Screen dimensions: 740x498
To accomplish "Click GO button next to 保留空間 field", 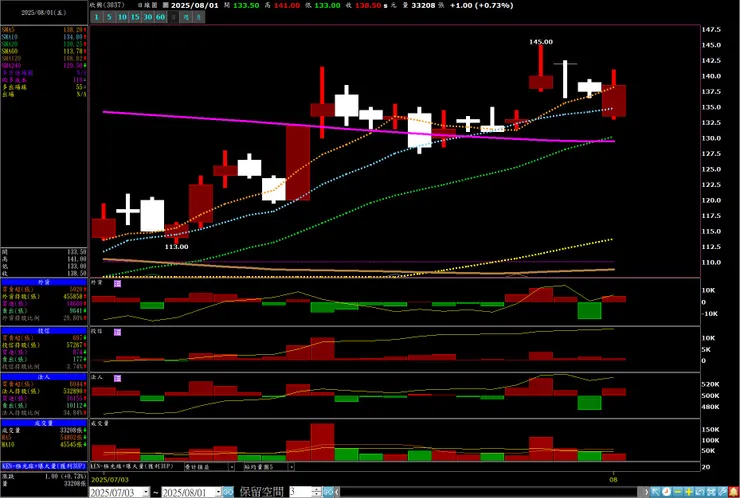I will tap(328, 492).
